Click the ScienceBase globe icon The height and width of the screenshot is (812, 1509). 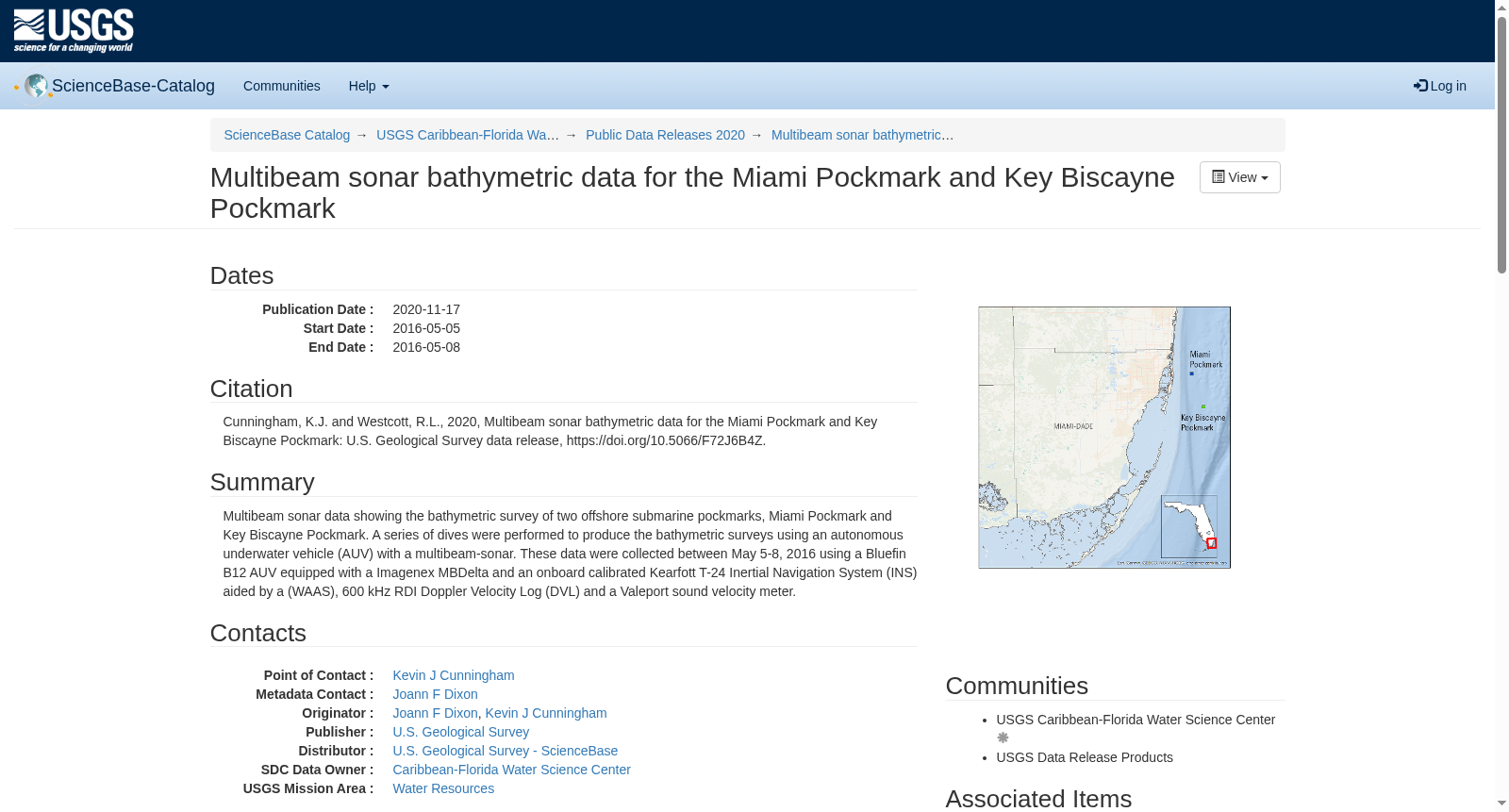(x=37, y=86)
